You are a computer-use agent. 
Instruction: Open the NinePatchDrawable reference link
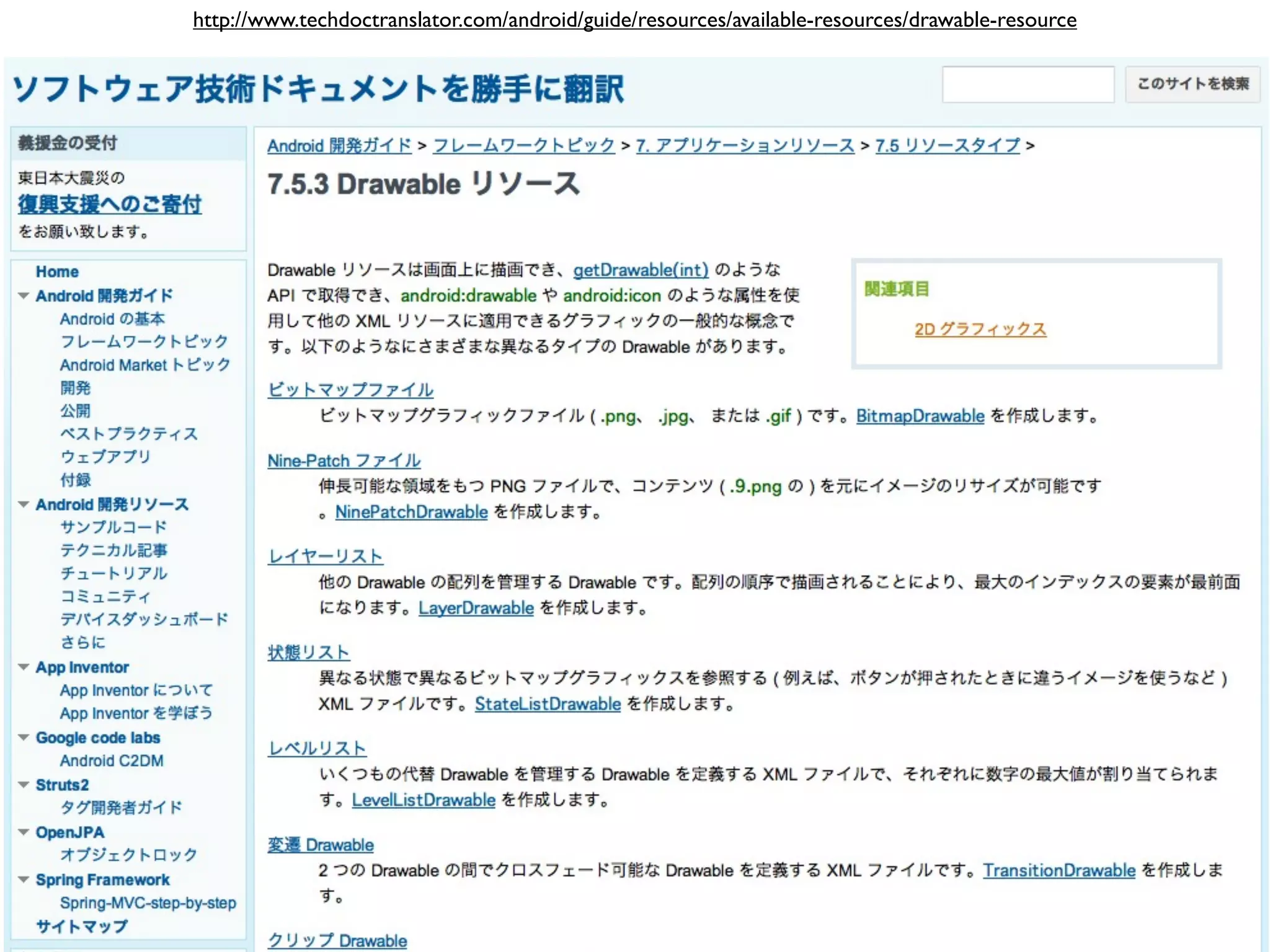pos(412,512)
